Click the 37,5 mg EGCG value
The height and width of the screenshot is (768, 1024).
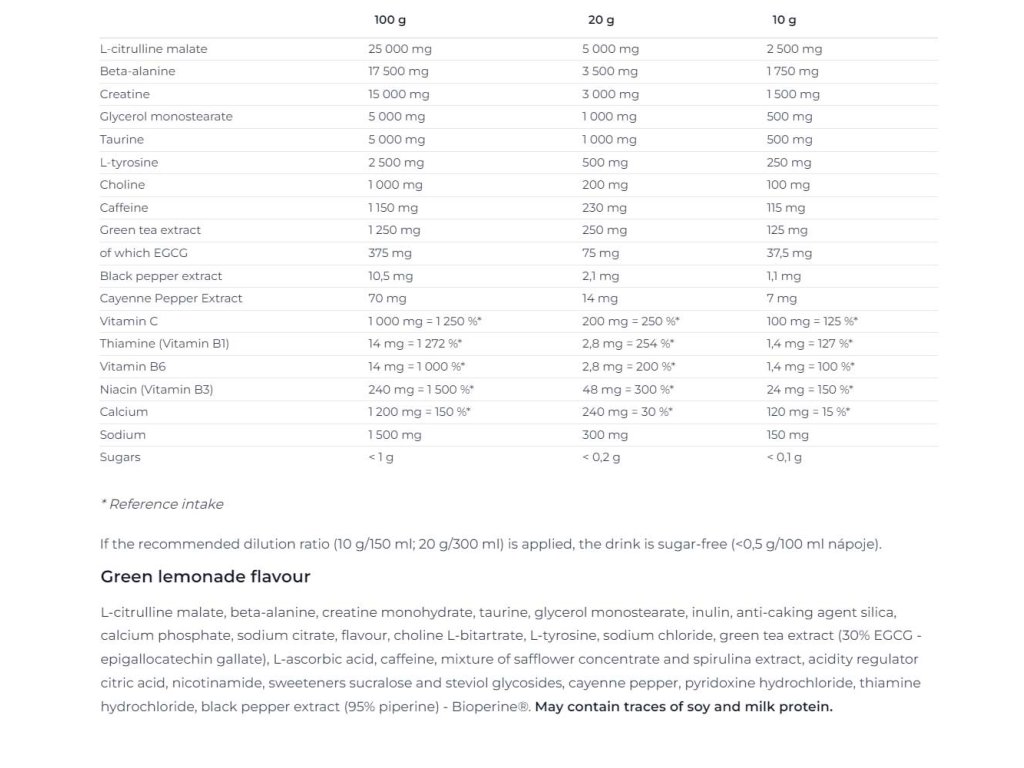tap(790, 254)
